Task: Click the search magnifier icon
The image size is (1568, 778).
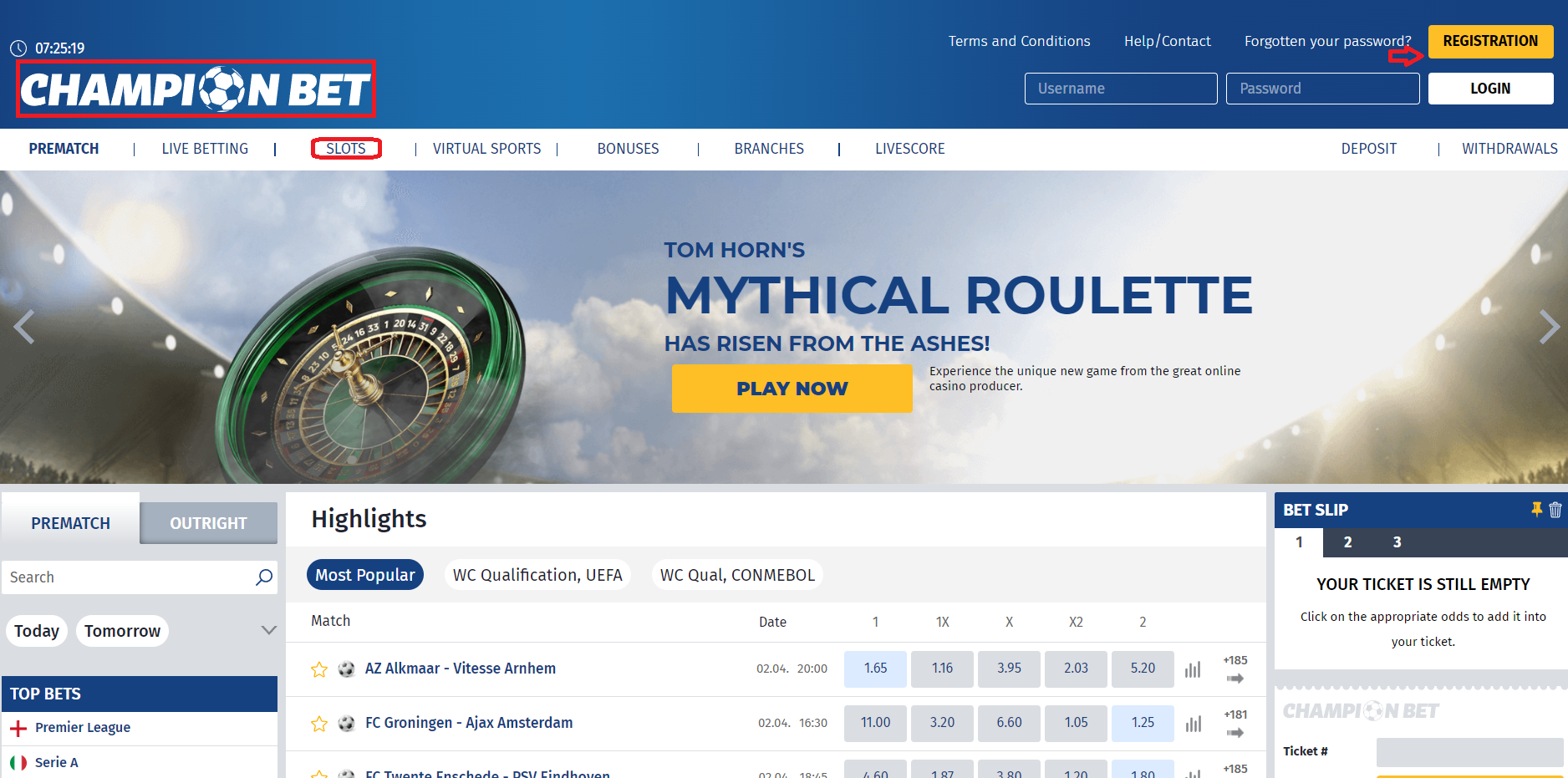Action: click(264, 577)
